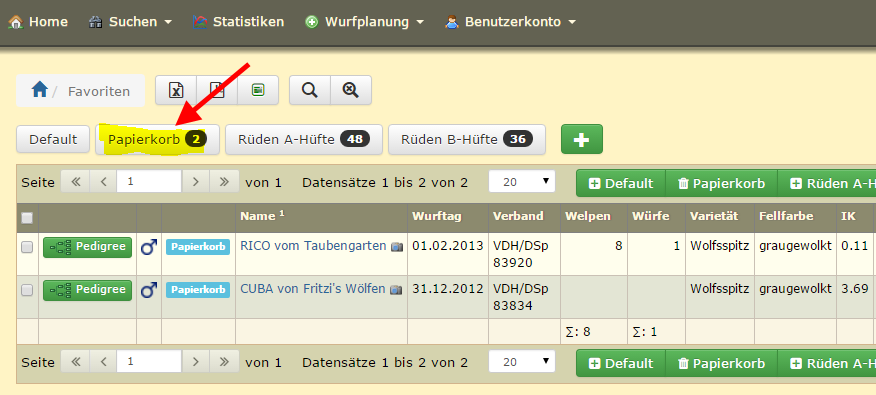Open the Suchen dropdown menu

130,22
